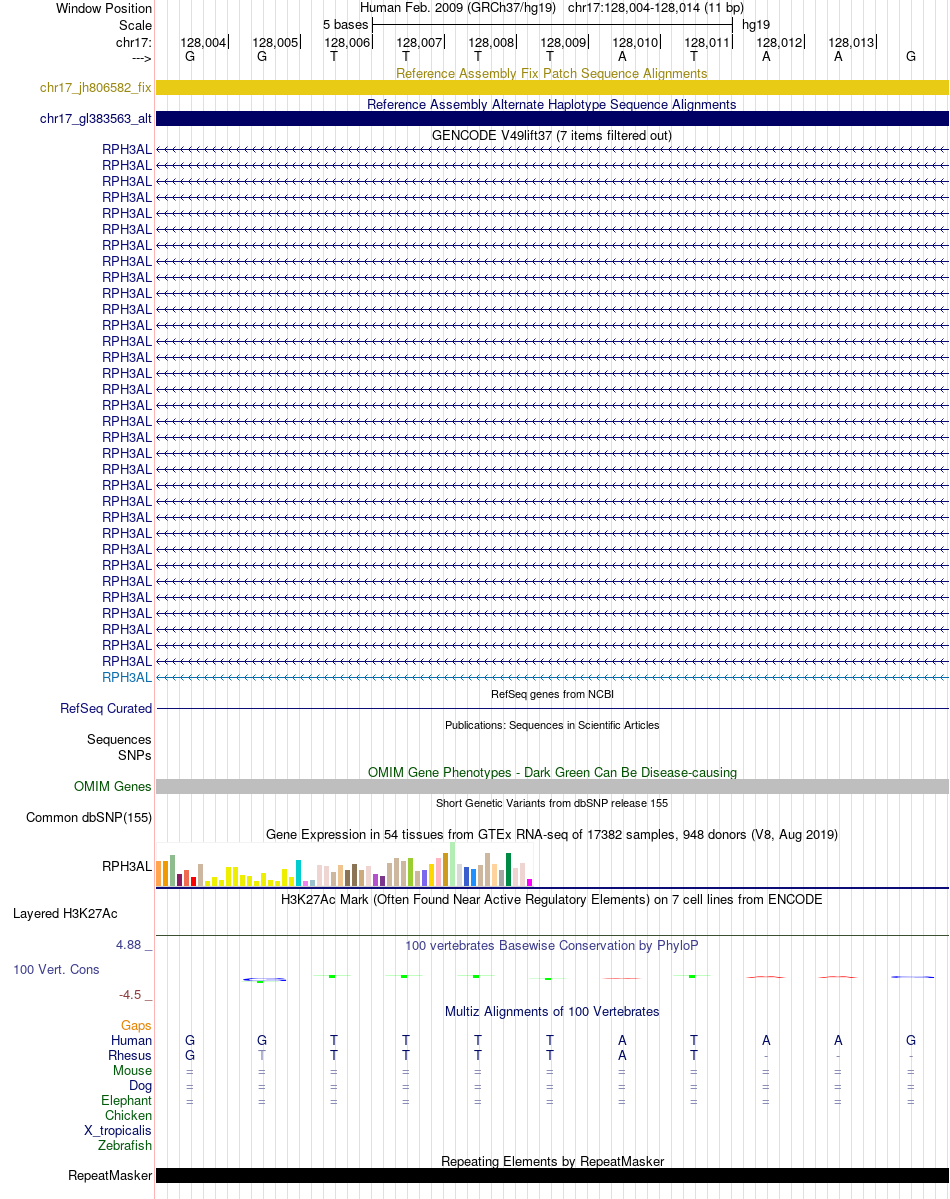Click the Chicken species row label
Screen dimensions: 950x1199
pyautogui.click(x=129, y=1116)
